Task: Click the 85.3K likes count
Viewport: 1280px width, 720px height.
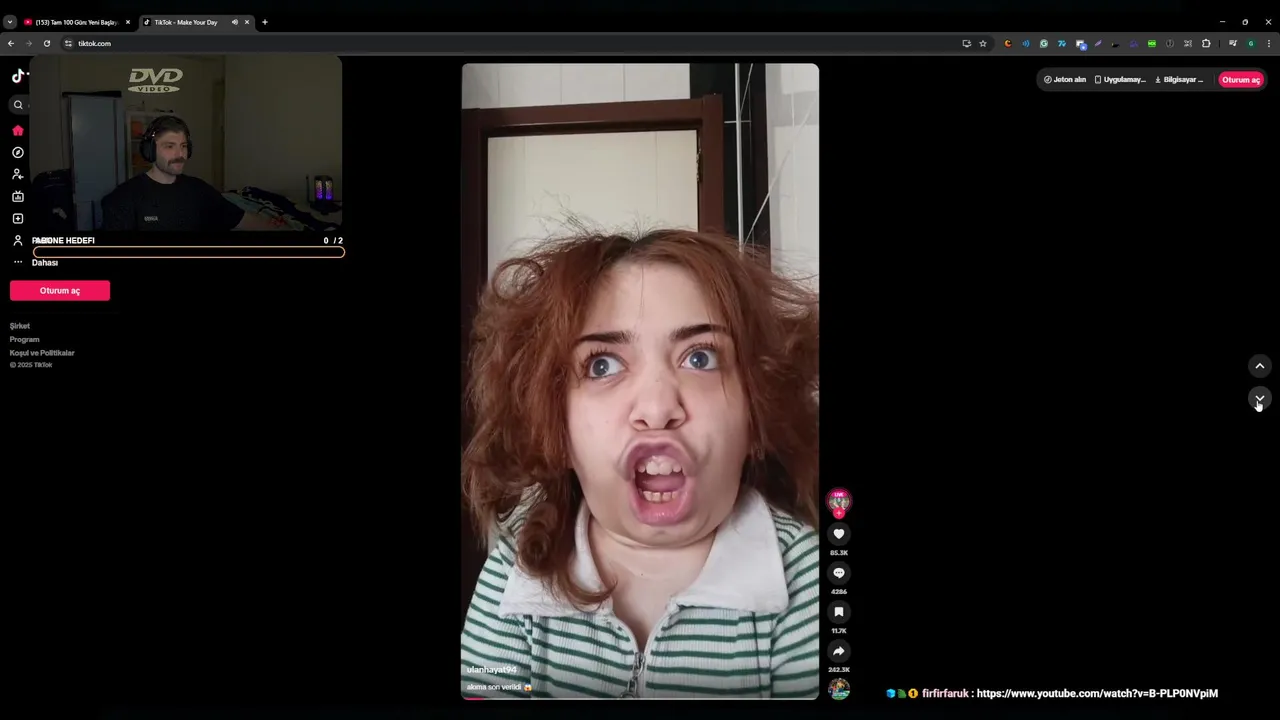Action: pos(839,553)
